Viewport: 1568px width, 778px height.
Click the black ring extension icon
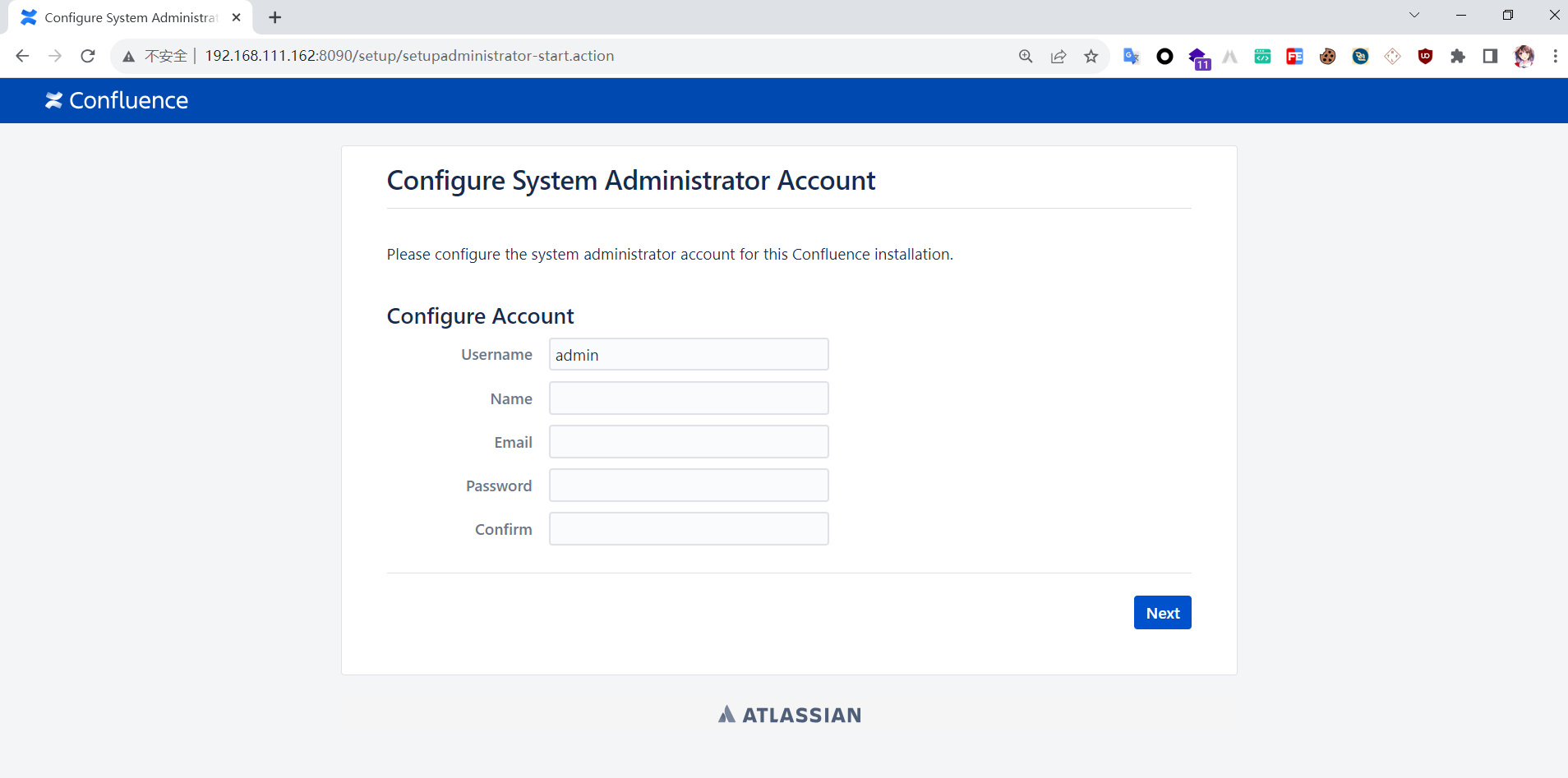pyautogui.click(x=1164, y=56)
